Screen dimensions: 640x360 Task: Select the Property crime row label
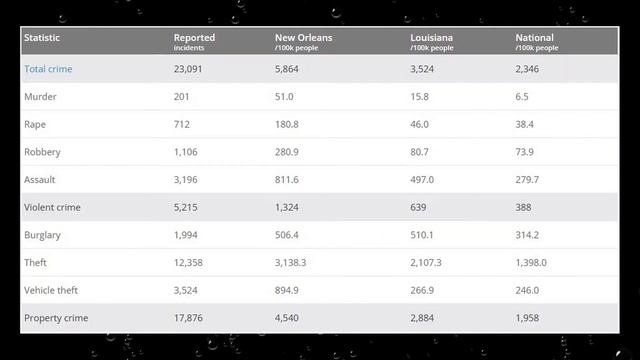coord(56,318)
